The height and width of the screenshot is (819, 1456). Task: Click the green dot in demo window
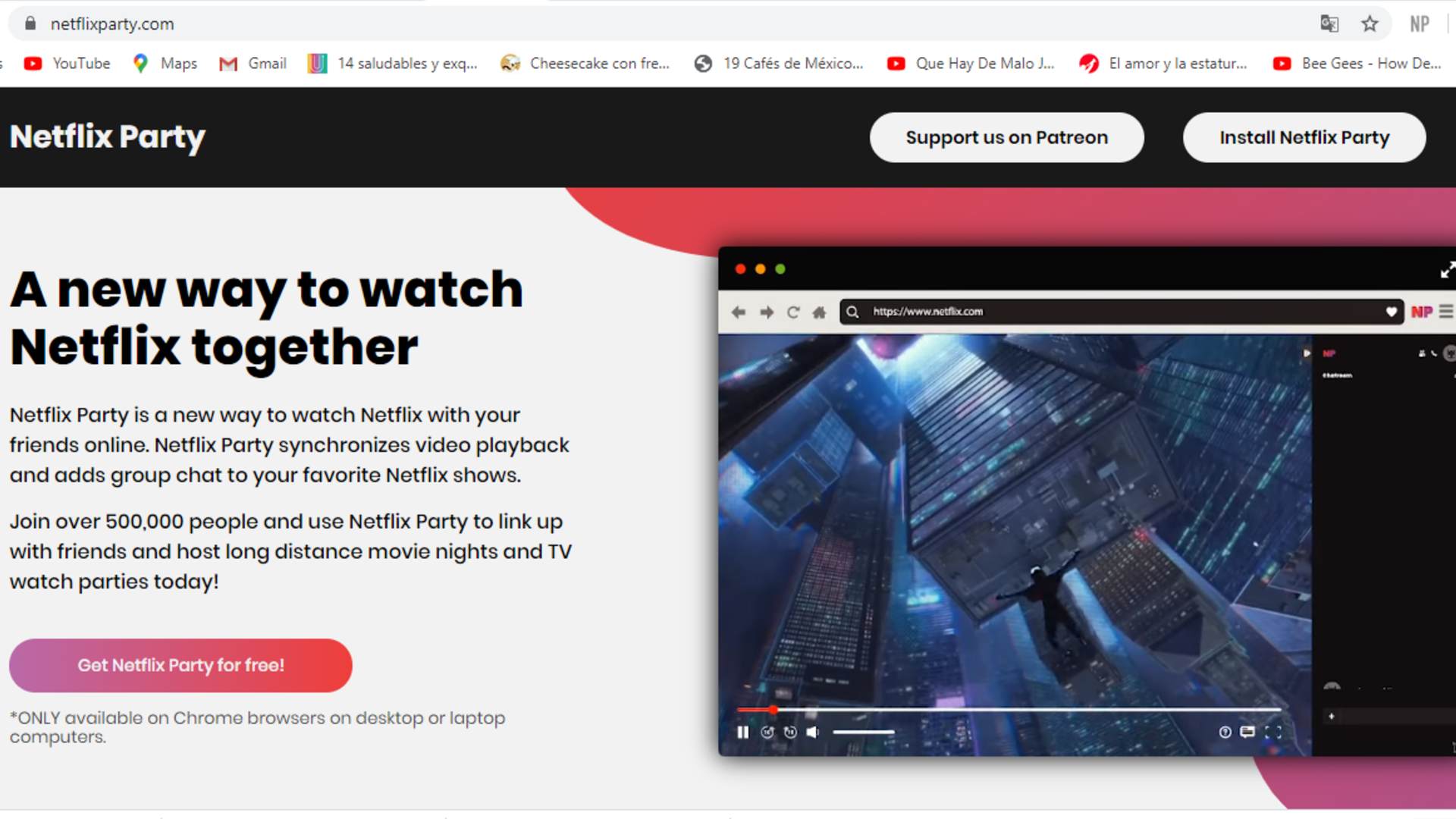pos(780,269)
